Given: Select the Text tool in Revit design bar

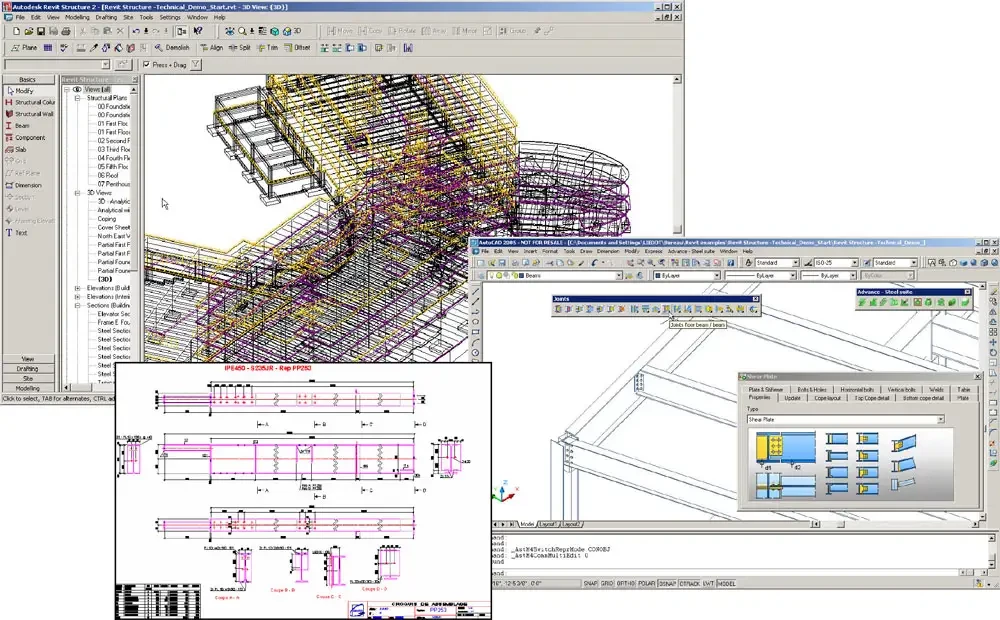Looking at the screenshot, I should click(17, 233).
